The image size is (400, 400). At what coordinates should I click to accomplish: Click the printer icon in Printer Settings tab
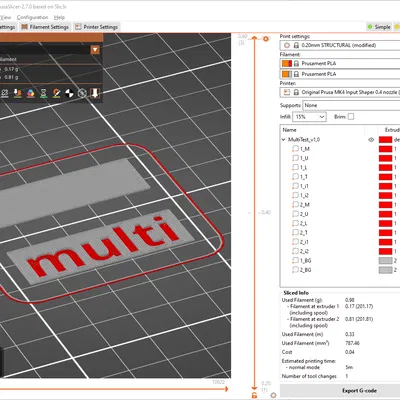tap(78, 27)
